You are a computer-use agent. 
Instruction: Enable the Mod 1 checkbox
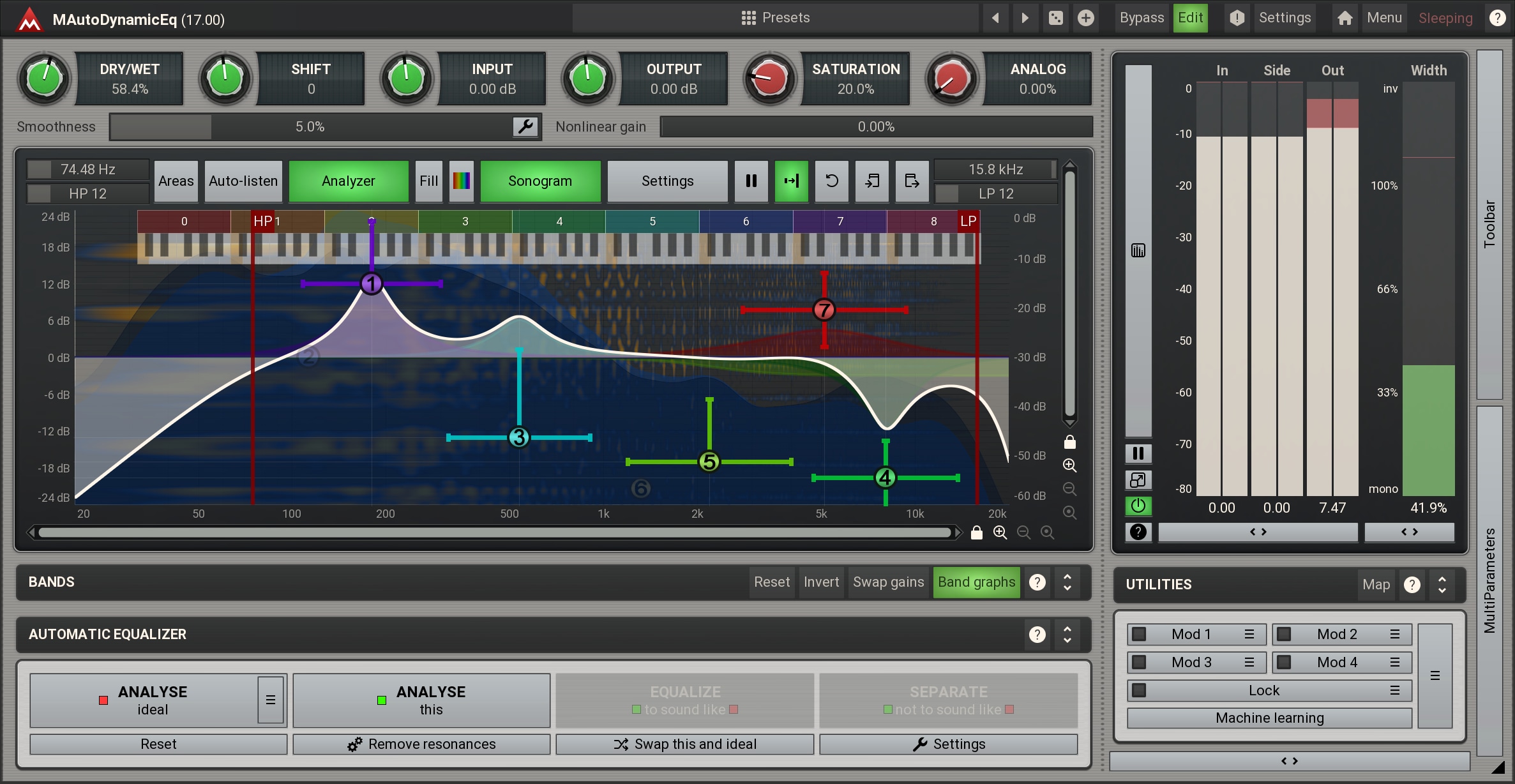click(x=1138, y=634)
